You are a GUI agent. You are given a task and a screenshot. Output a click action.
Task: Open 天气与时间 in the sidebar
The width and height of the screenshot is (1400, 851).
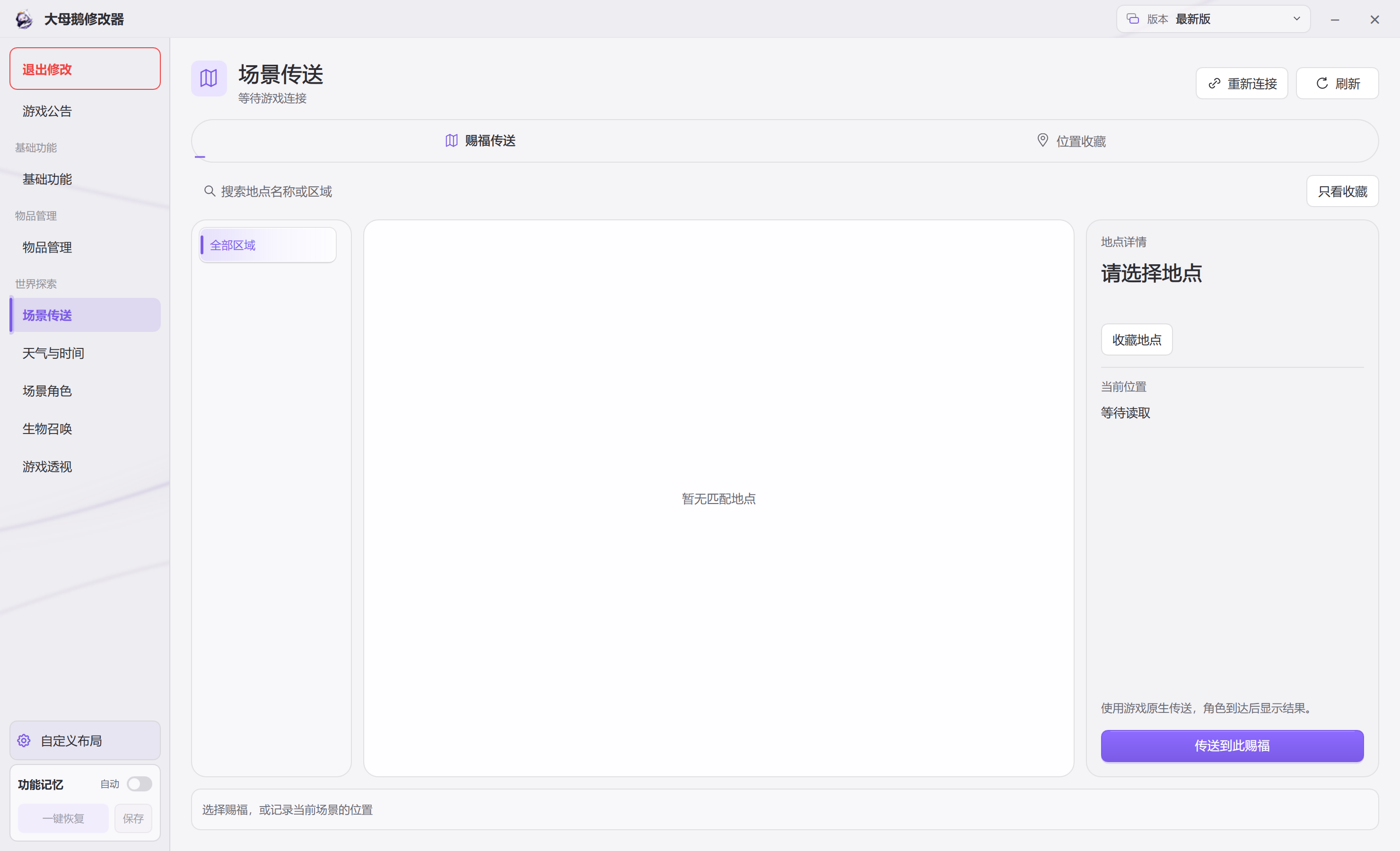coord(85,353)
